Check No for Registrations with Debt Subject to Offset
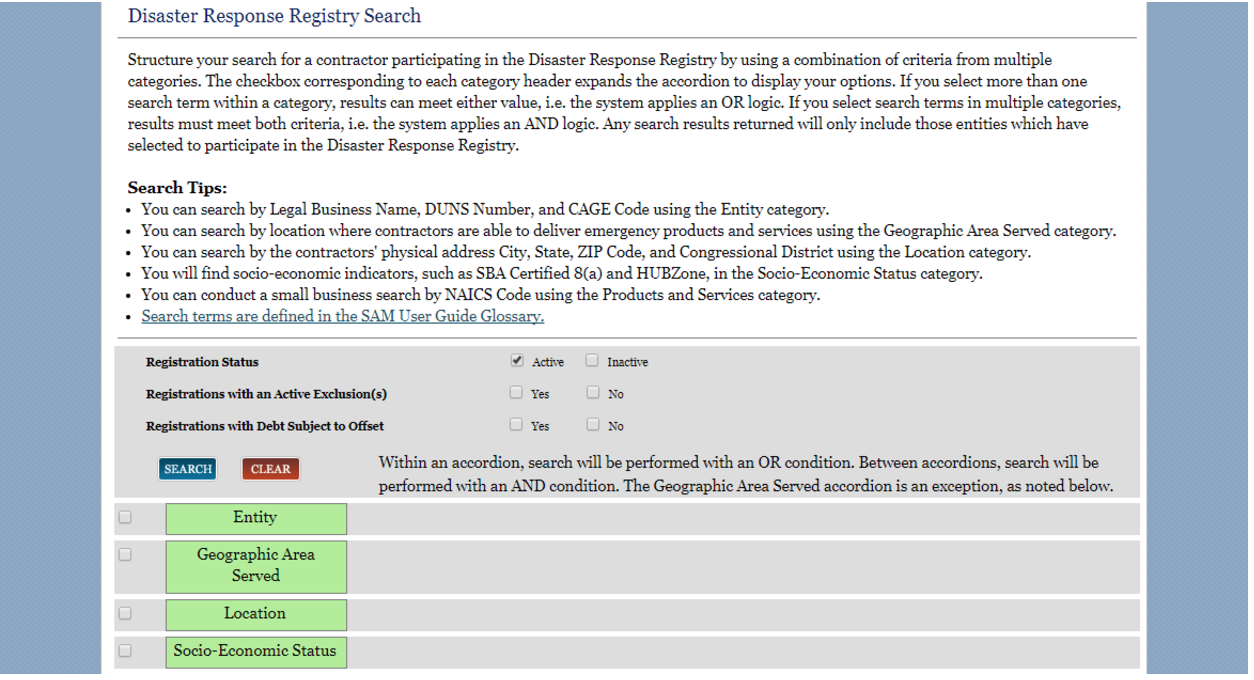The height and width of the screenshot is (680, 1254). [592, 424]
